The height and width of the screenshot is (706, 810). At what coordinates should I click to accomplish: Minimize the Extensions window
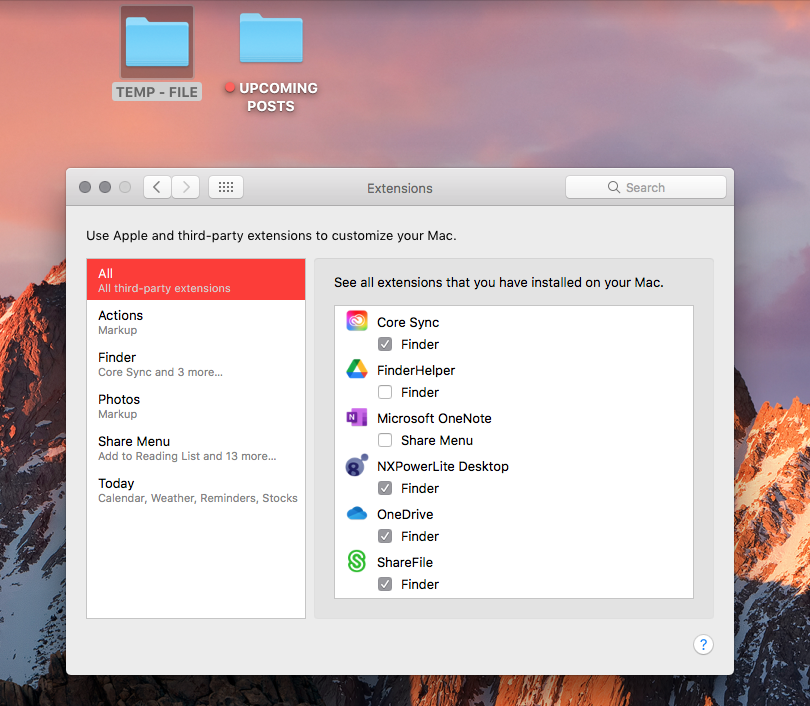click(x=105, y=187)
